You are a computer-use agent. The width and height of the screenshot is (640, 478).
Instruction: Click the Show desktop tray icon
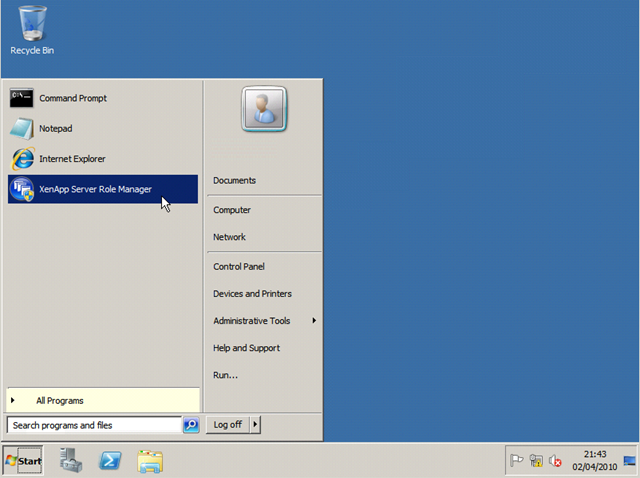[x=629, y=461]
